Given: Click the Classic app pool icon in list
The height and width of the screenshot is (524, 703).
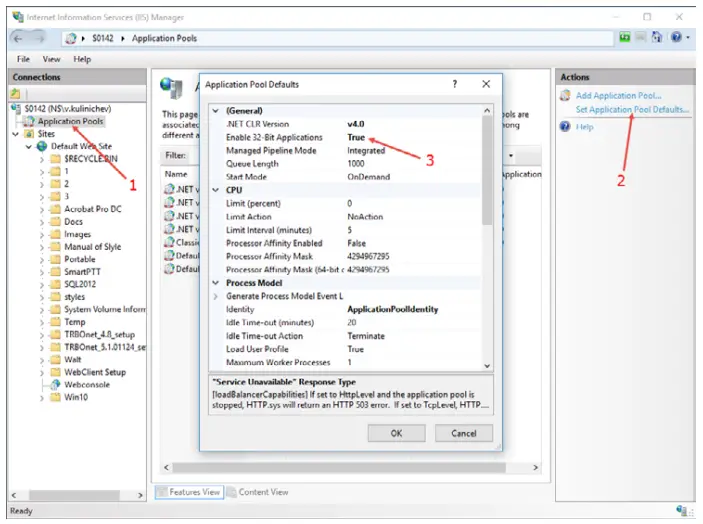Looking at the screenshot, I should click(169, 243).
